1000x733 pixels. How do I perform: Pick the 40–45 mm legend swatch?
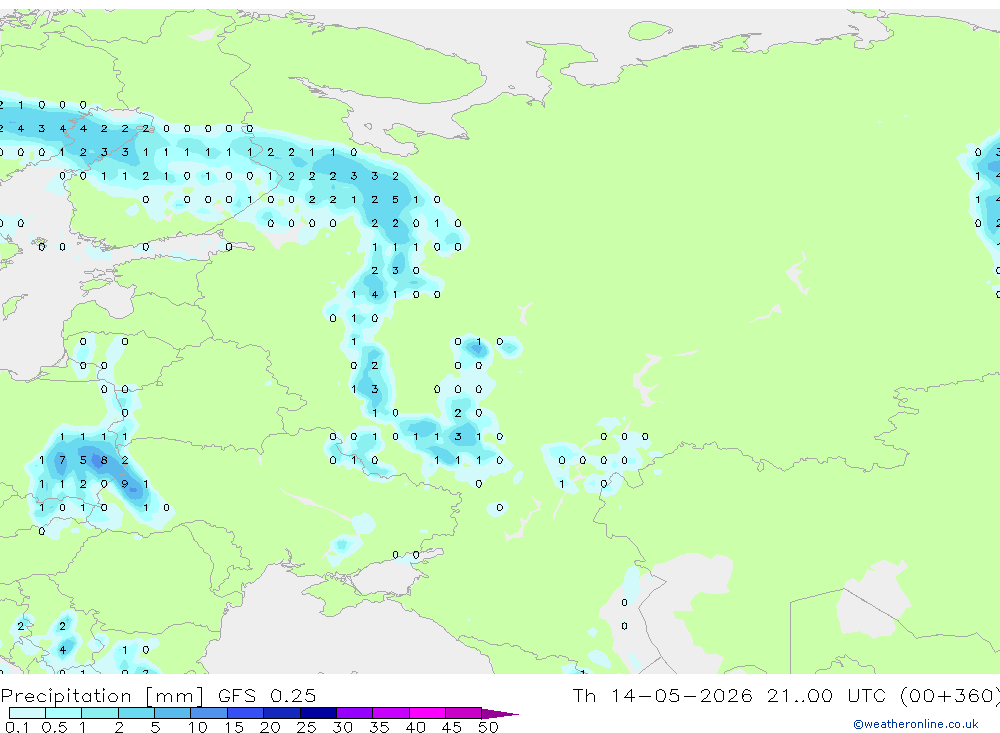coord(427,713)
